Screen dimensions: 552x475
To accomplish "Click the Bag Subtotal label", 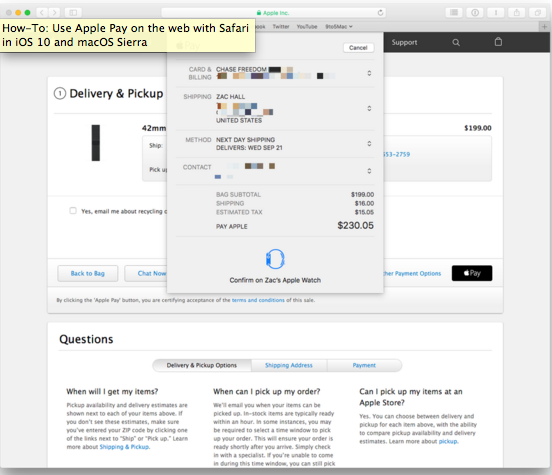I will coord(238,194).
